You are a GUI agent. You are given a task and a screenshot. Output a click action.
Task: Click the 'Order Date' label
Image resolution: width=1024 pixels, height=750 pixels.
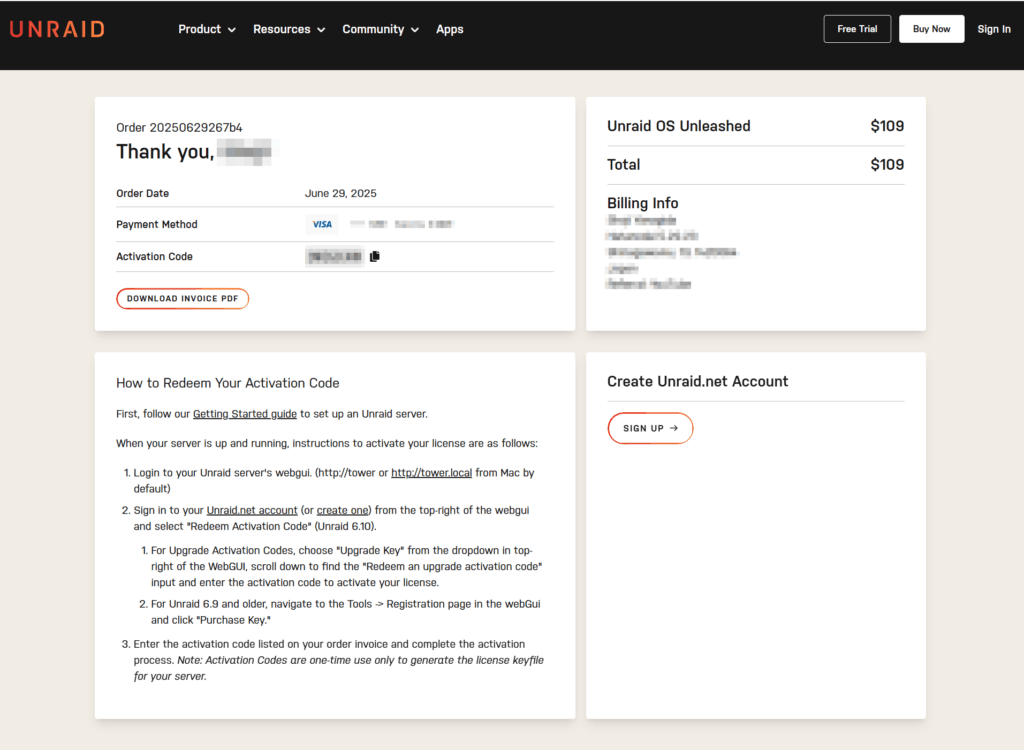pyautogui.click(x=142, y=193)
